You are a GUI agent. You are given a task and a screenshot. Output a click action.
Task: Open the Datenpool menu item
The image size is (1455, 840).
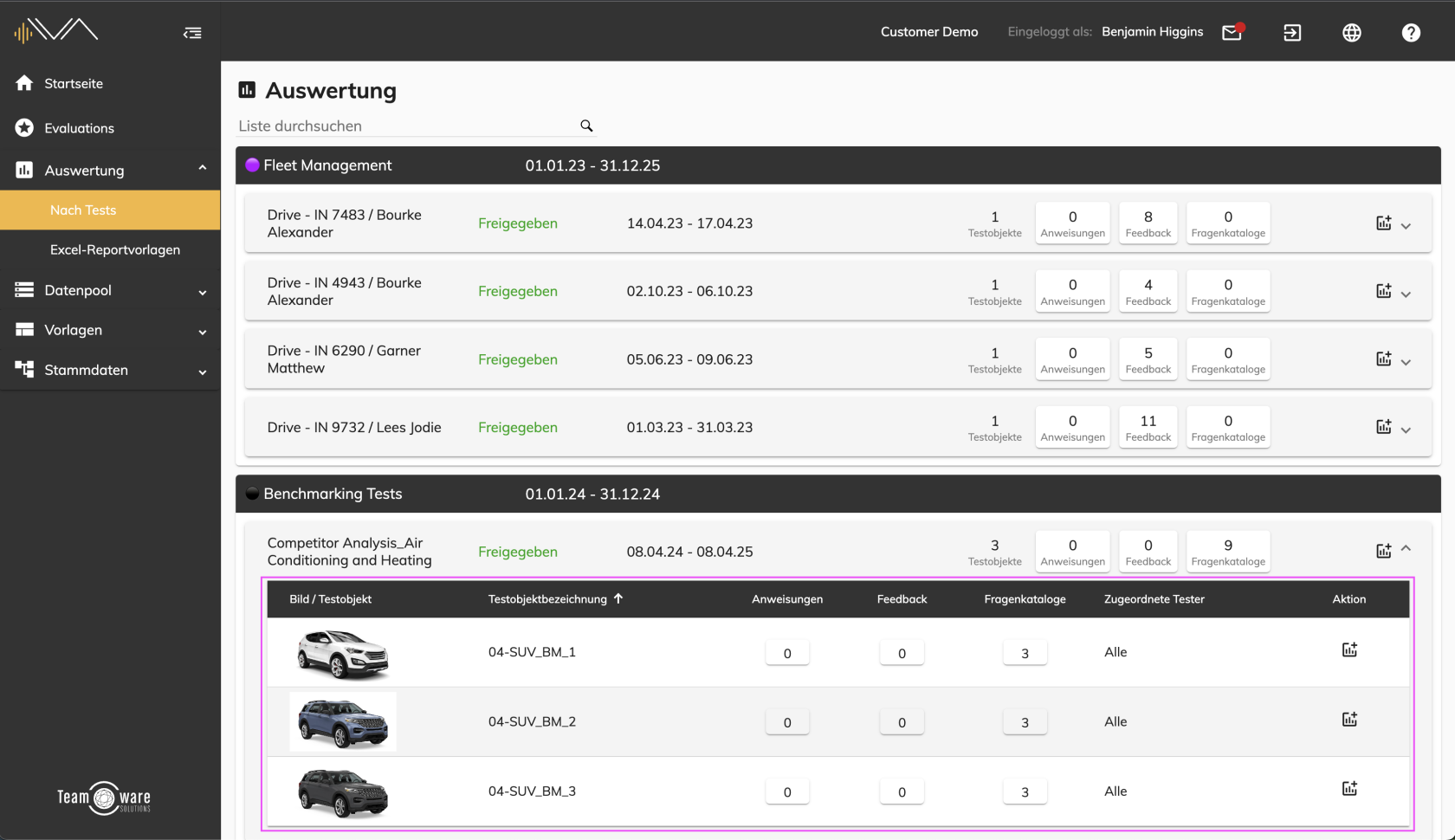coord(110,290)
